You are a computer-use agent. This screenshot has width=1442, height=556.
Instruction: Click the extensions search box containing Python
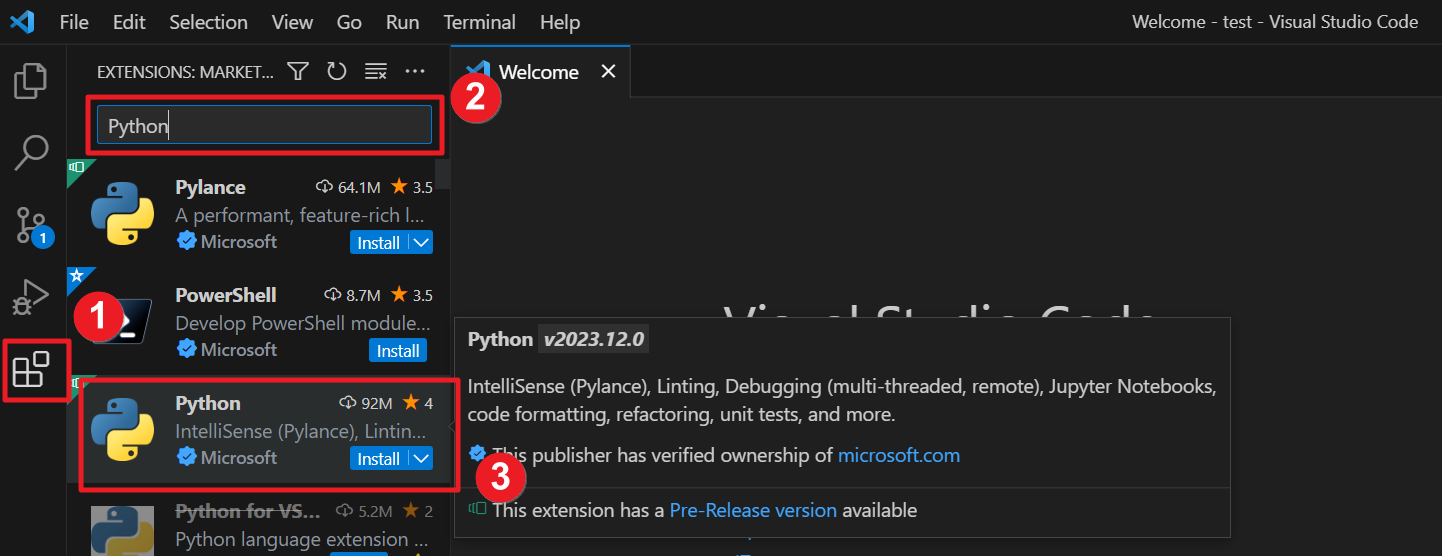265,126
